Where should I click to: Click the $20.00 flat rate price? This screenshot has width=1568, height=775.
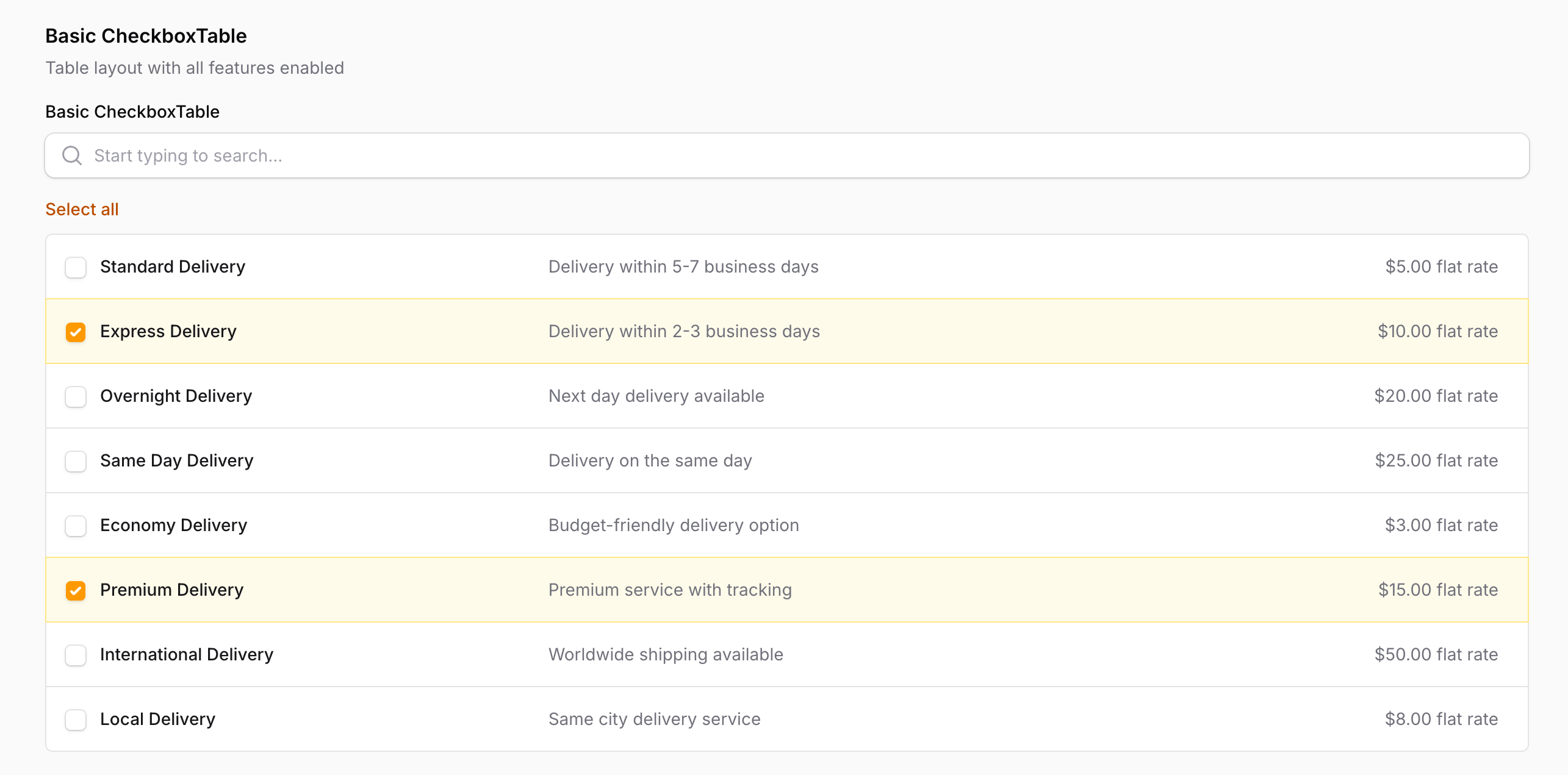click(1436, 396)
